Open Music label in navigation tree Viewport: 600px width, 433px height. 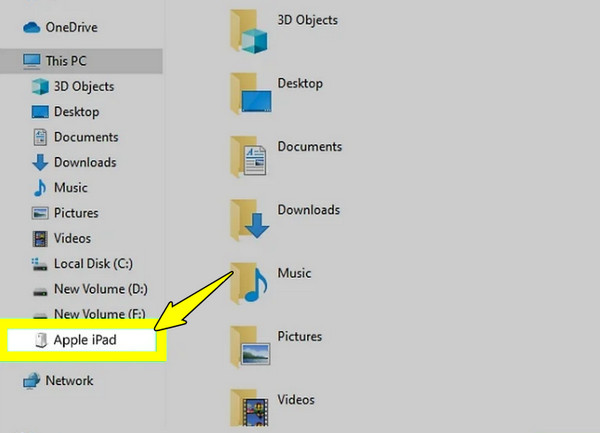[x=71, y=187]
